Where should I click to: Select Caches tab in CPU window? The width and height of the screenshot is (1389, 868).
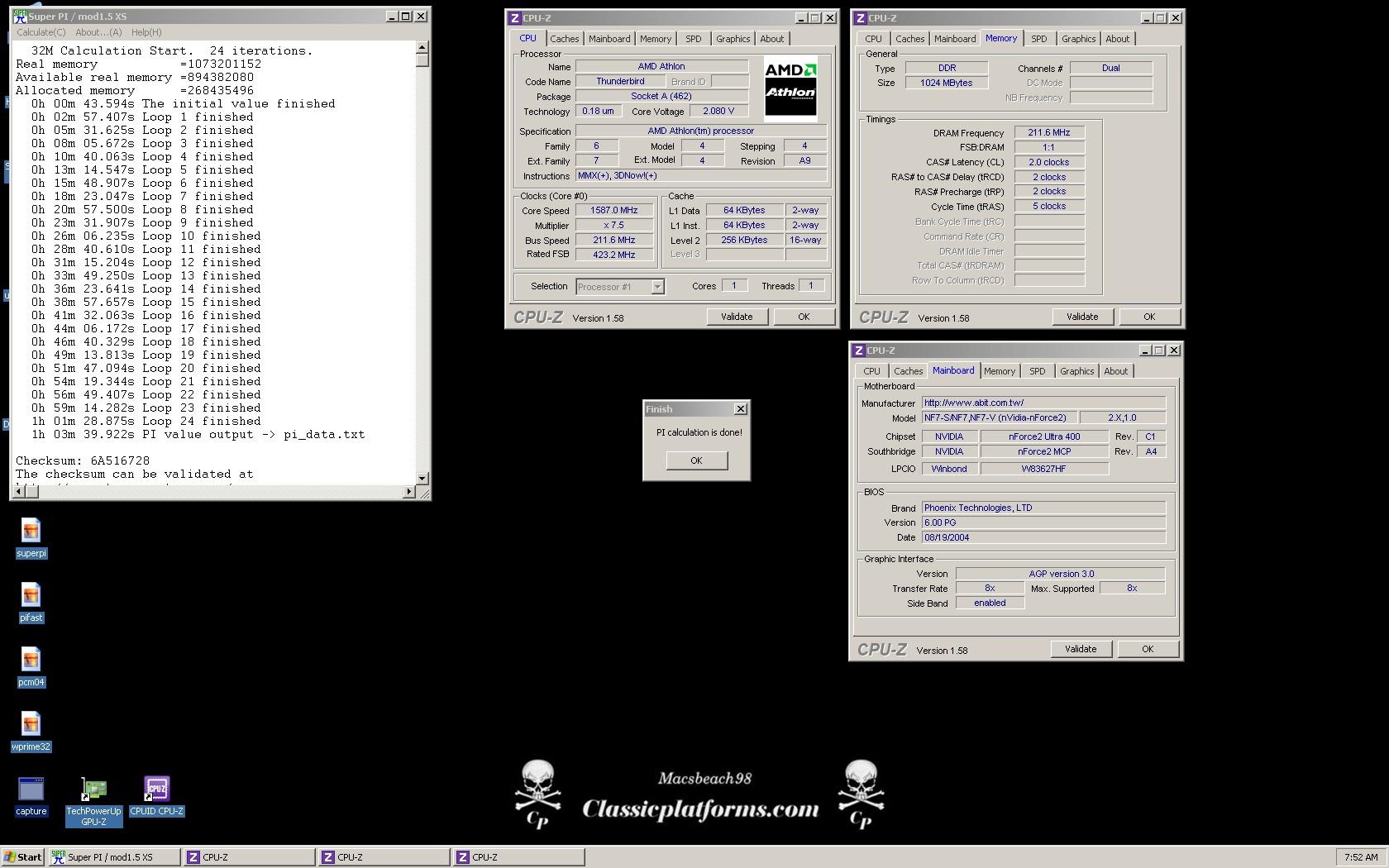coord(565,39)
